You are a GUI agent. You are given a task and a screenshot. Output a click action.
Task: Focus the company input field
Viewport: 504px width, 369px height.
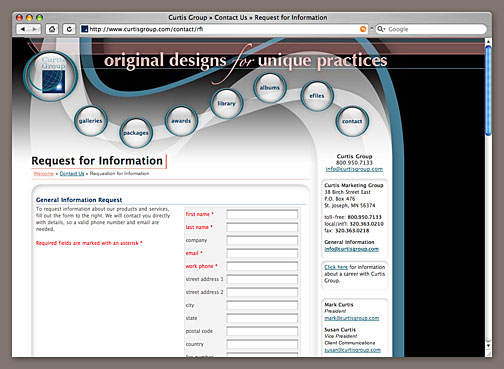(x=262, y=240)
